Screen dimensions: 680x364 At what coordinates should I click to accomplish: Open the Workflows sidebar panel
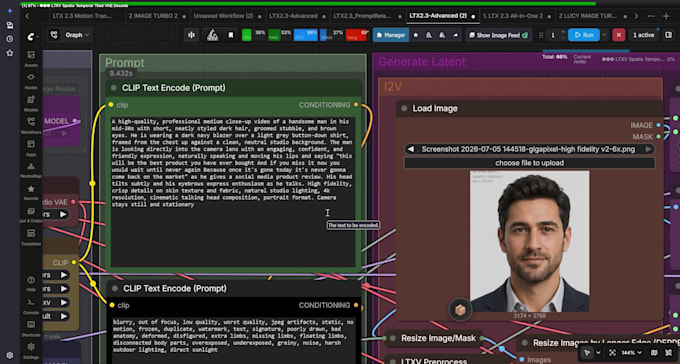pyautogui.click(x=31, y=125)
